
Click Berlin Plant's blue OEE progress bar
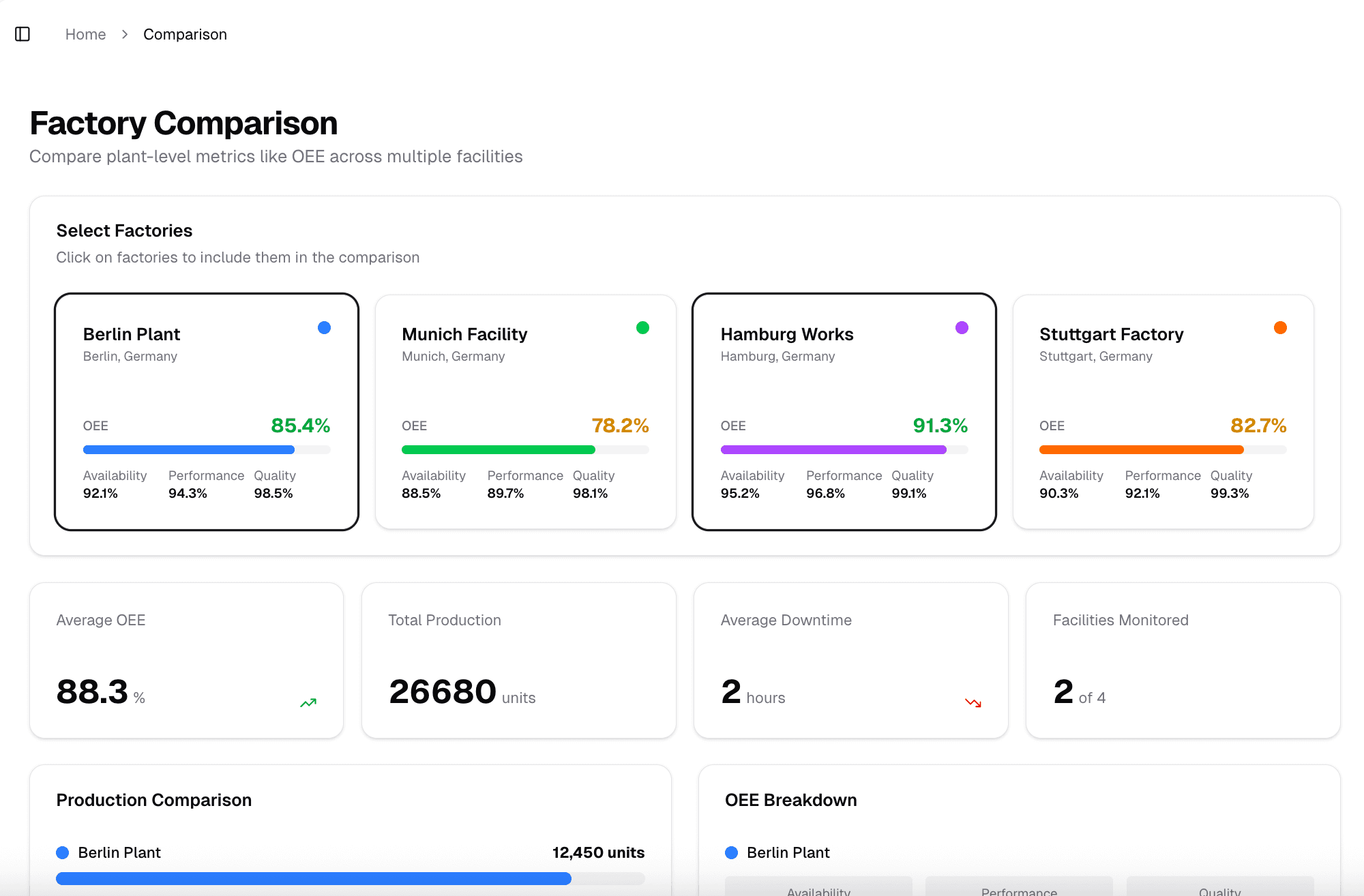pyautogui.click(x=189, y=450)
